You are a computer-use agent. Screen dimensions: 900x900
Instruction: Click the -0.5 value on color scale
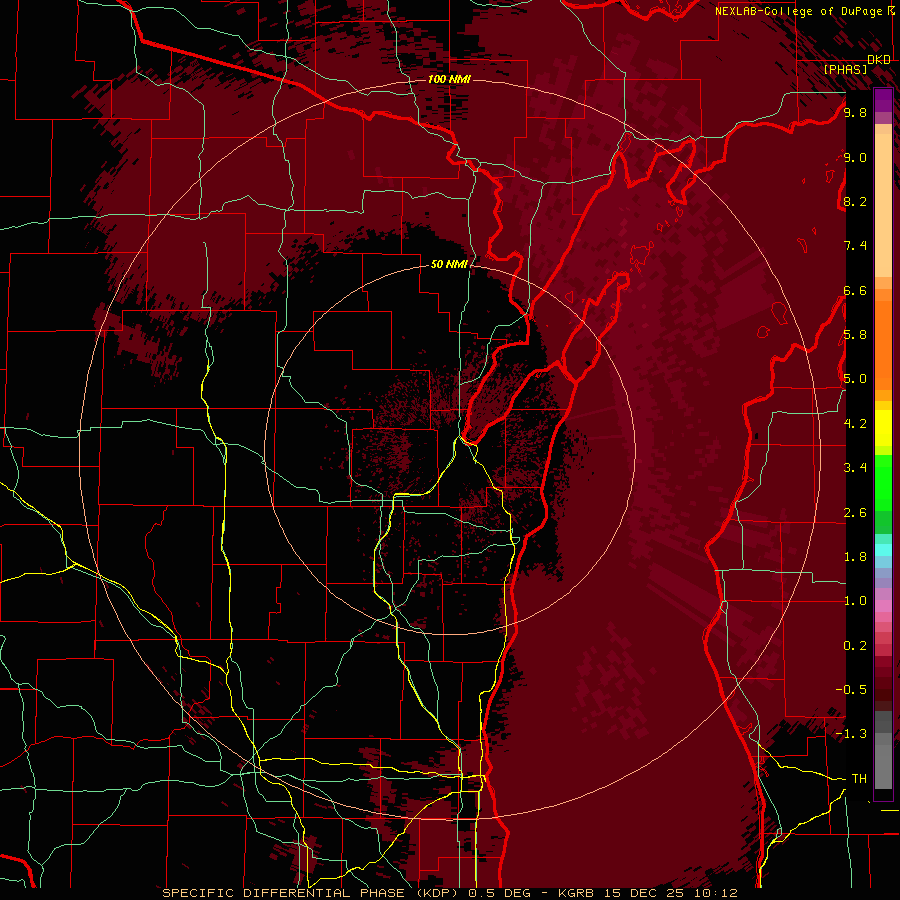[851, 689]
